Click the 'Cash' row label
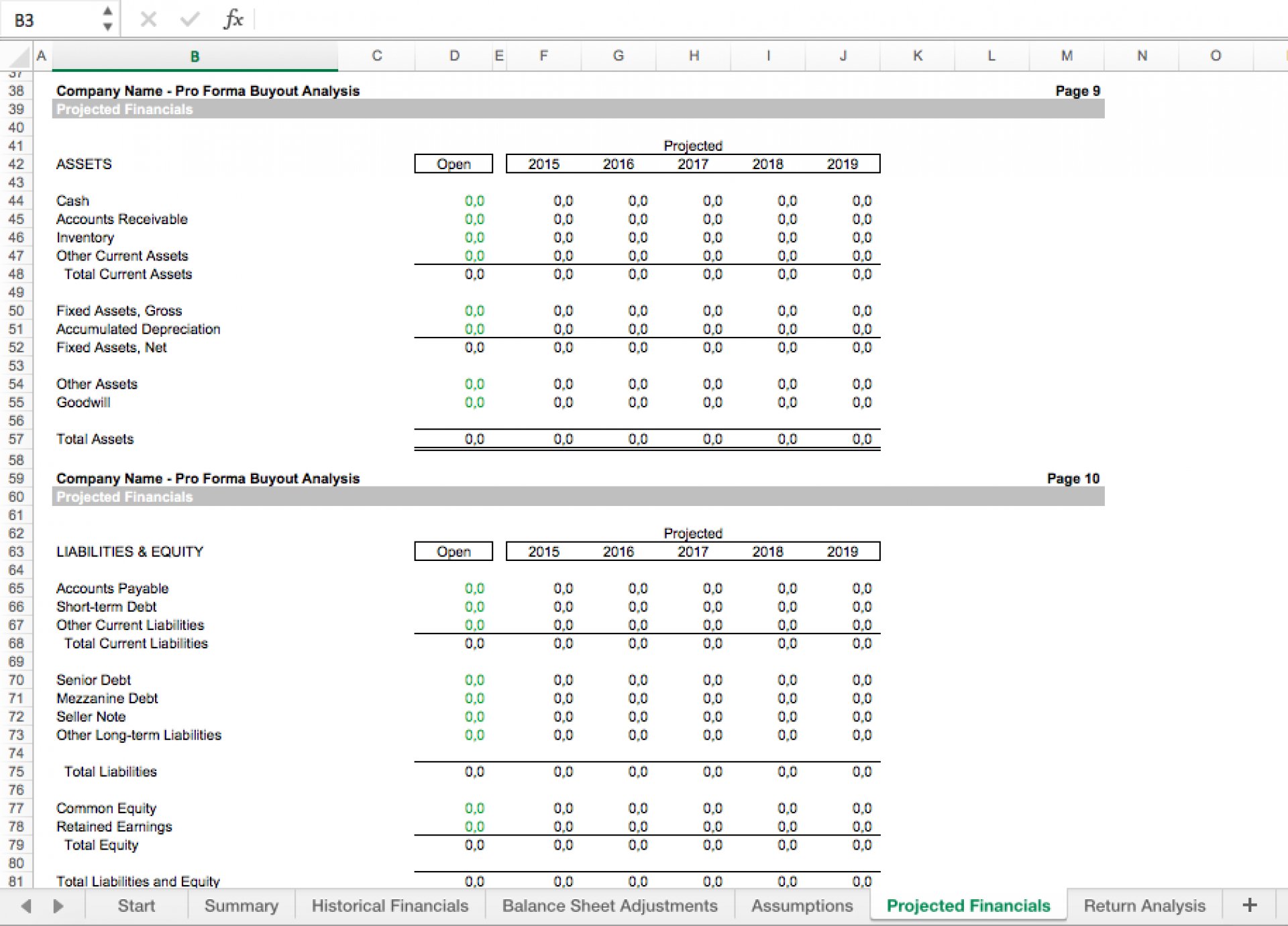This screenshot has height=926, width=1288. 72,201
